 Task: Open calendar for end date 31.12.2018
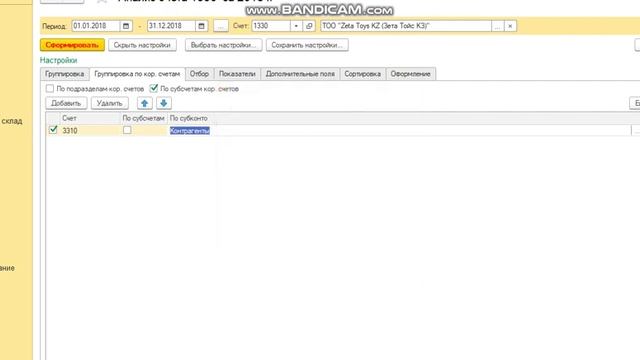click(201, 26)
